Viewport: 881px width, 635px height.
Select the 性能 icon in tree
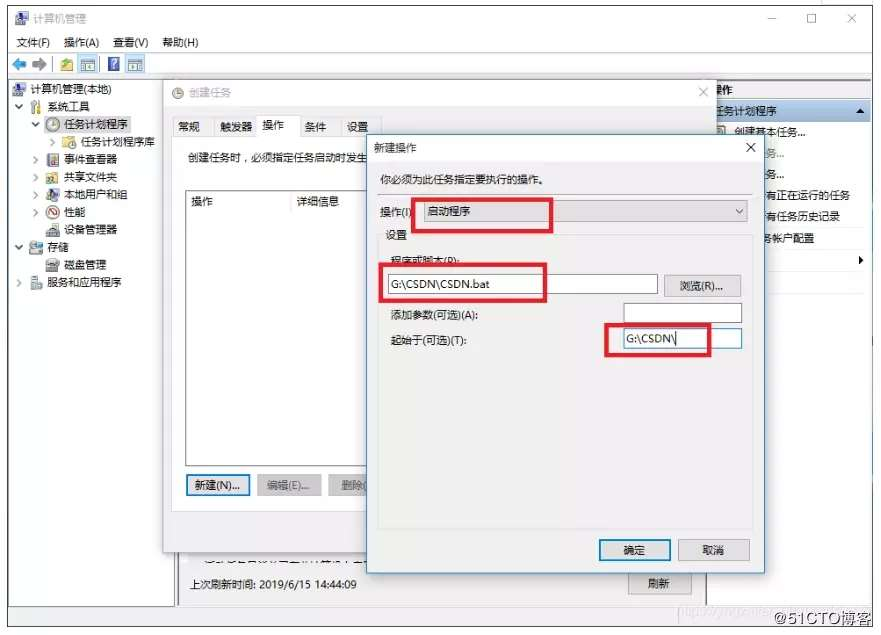click(53, 212)
